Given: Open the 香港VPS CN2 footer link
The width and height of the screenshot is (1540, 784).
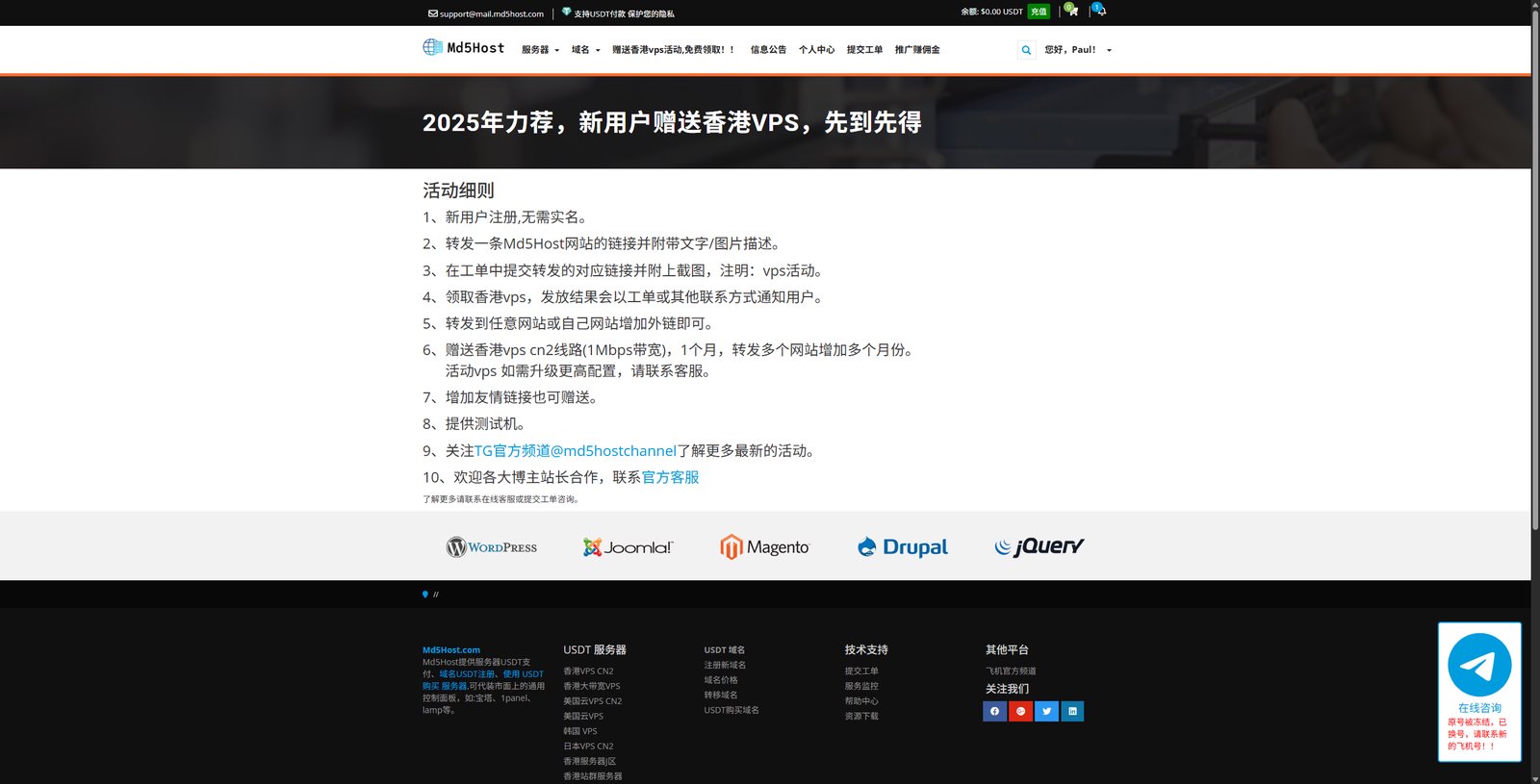Looking at the screenshot, I should (588, 671).
